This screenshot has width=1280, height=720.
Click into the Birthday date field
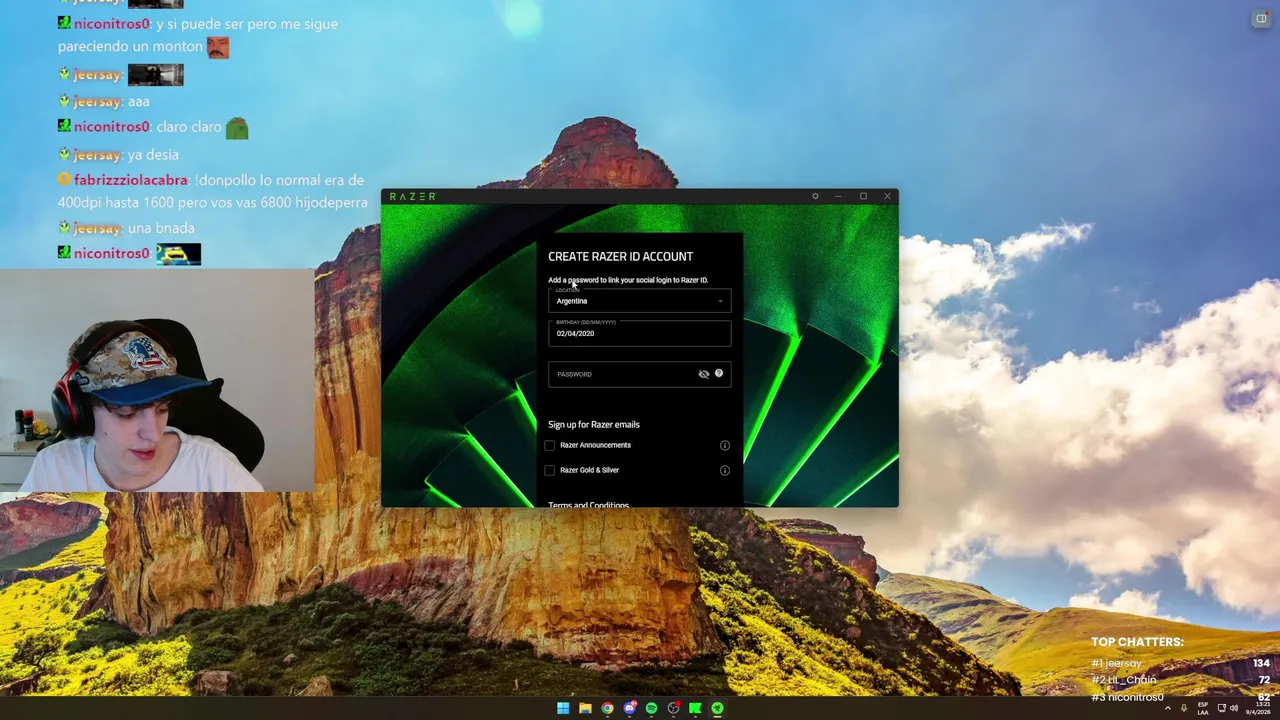(x=640, y=332)
